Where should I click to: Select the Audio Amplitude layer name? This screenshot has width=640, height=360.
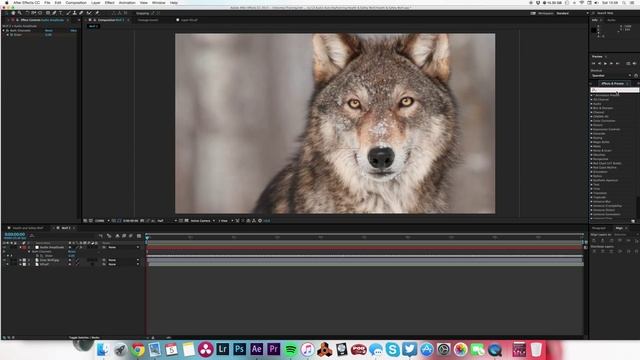[x=52, y=247]
